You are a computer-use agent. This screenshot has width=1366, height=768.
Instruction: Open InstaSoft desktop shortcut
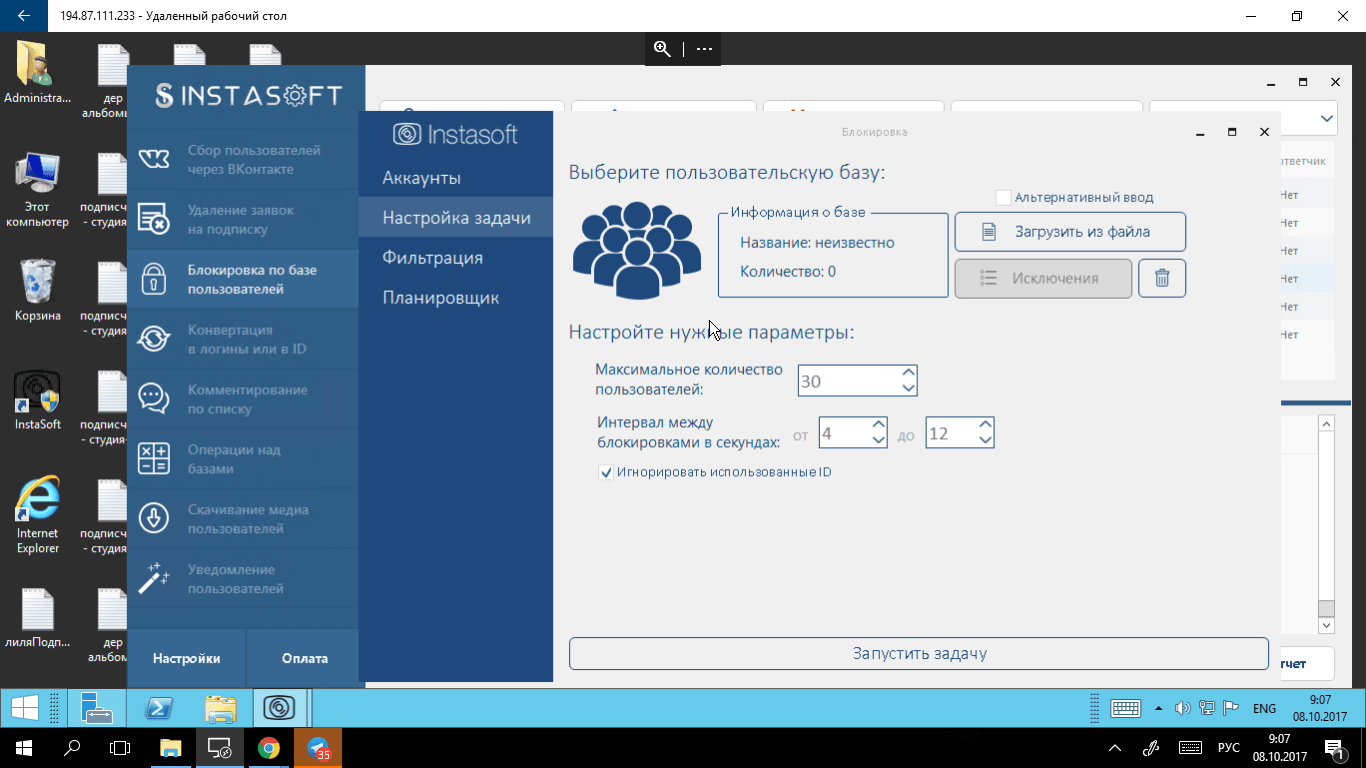pyautogui.click(x=38, y=401)
